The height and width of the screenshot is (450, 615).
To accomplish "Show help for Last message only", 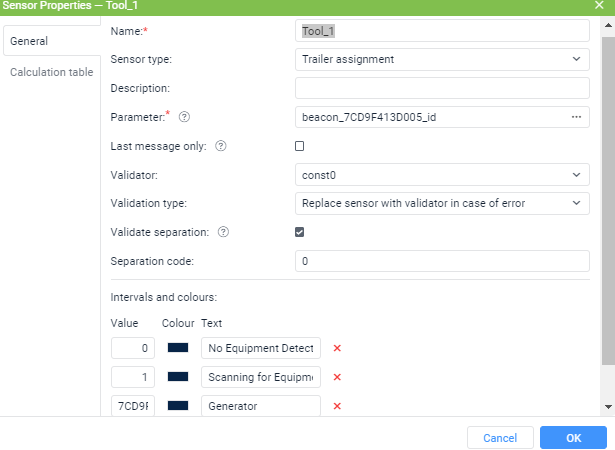I will [x=221, y=146].
